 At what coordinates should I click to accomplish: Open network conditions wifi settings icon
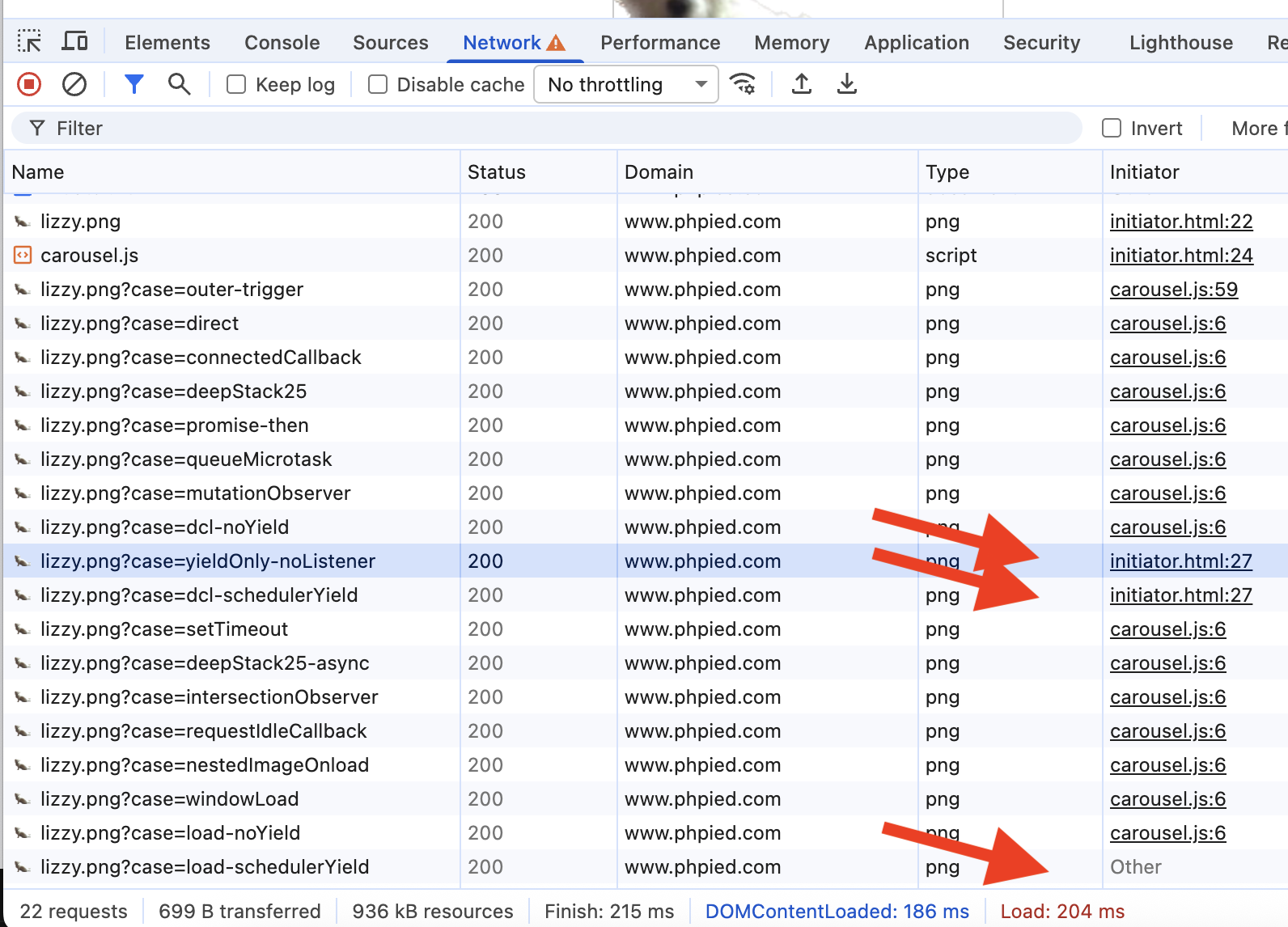coord(743,84)
